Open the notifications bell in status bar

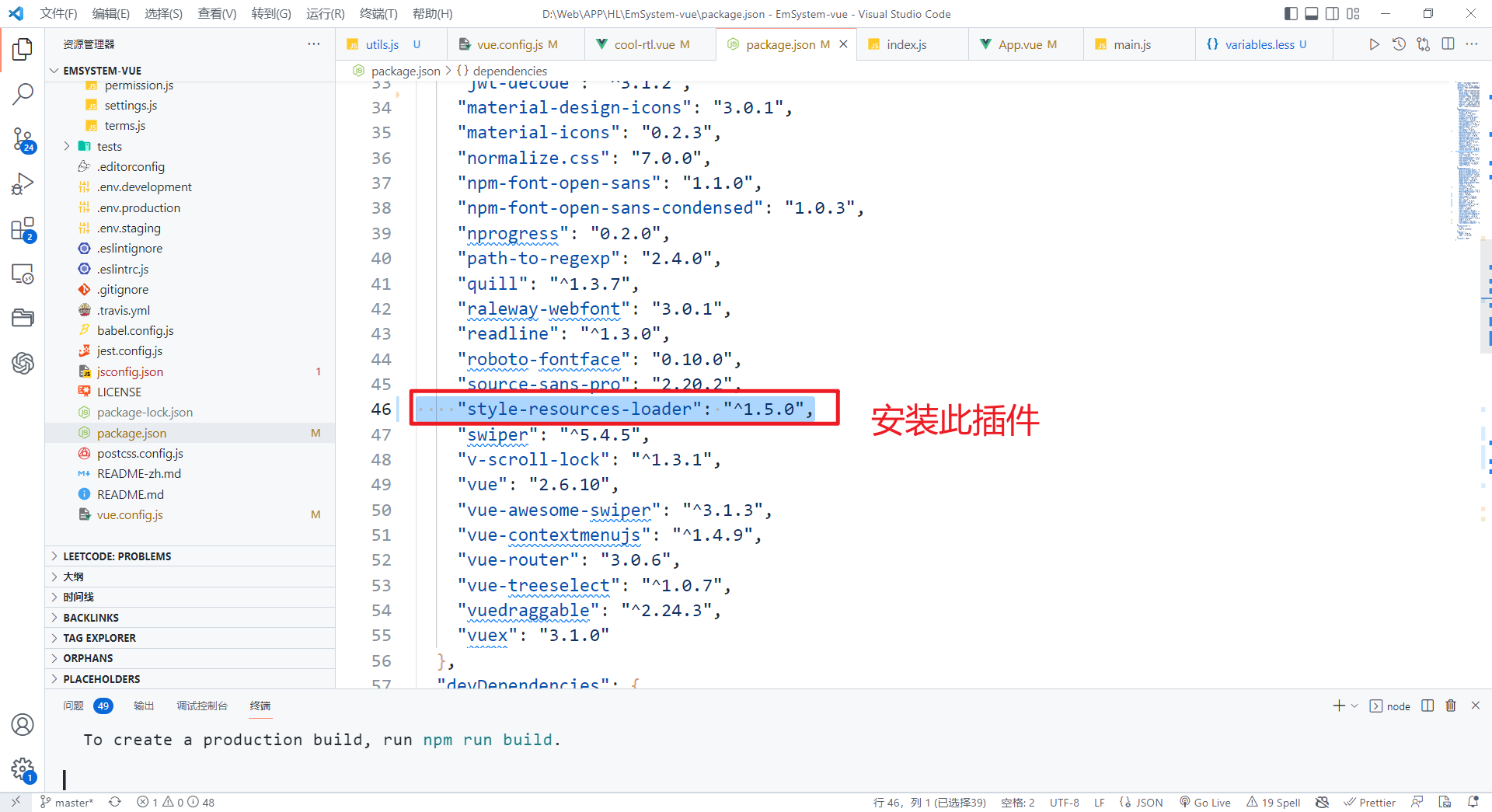pos(1473,802)
